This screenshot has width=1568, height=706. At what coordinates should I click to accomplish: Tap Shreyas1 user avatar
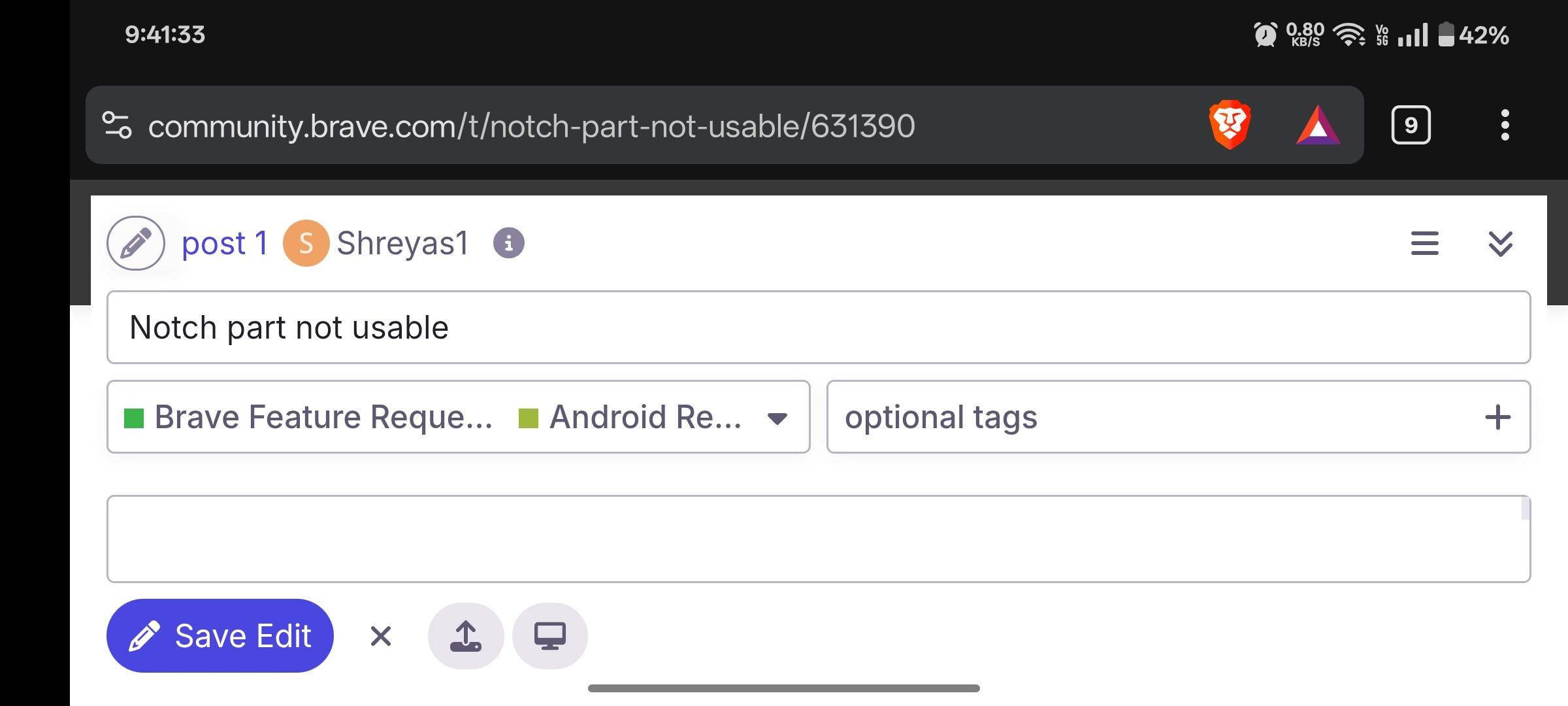[306, 243]
